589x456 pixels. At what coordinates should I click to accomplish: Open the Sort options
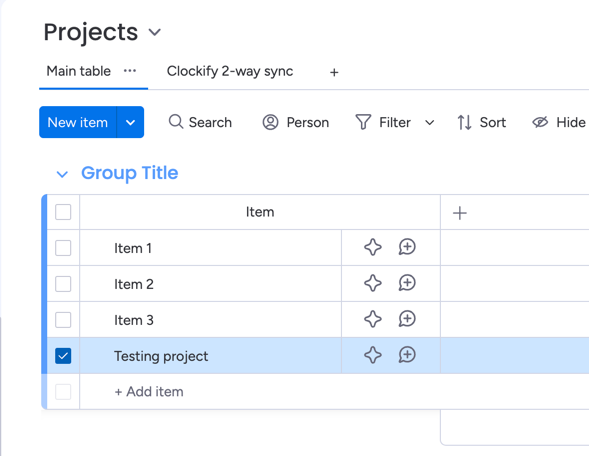pos(482,122)
